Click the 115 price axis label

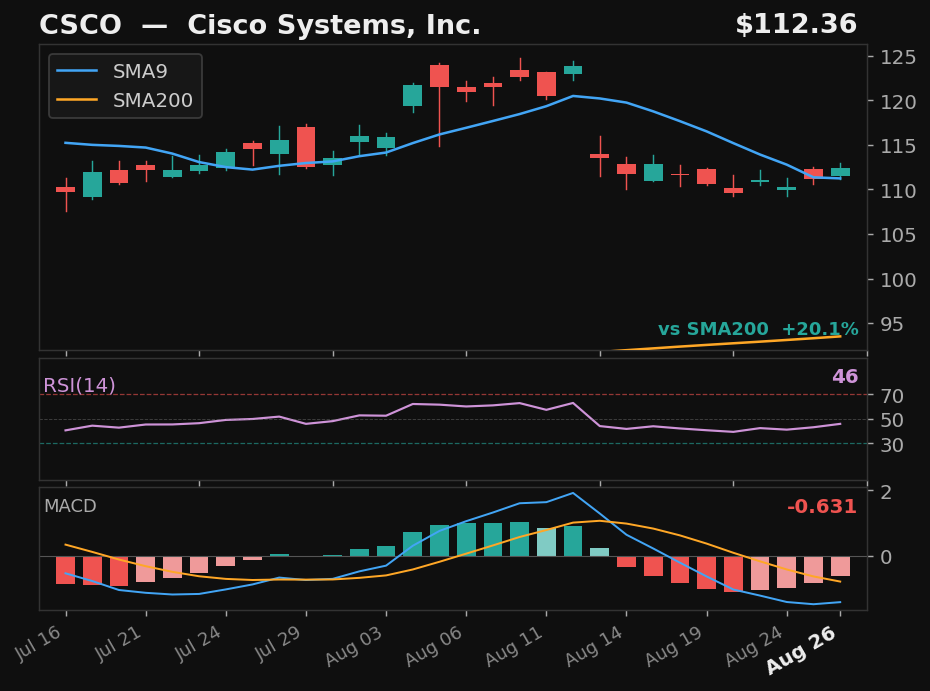898,147
